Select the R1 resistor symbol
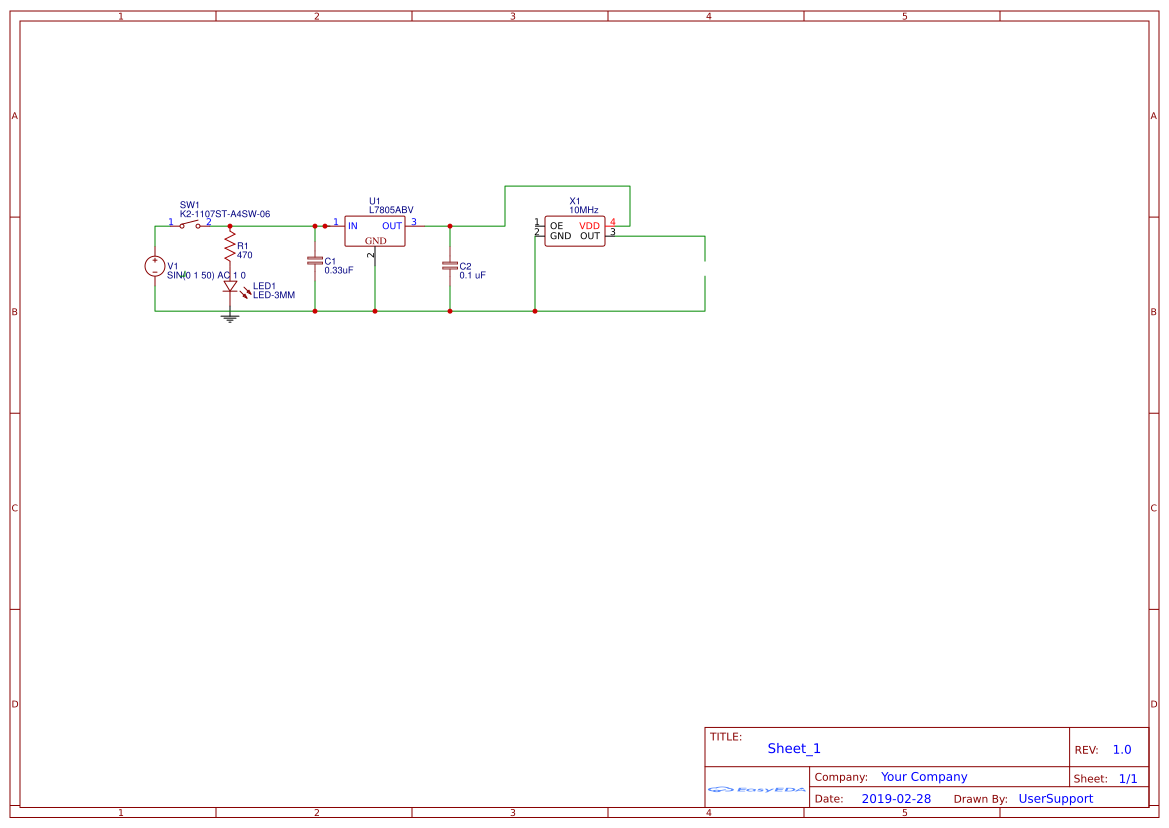The height and width of the screenshot is (828, 1169). [x=230, y=246]
